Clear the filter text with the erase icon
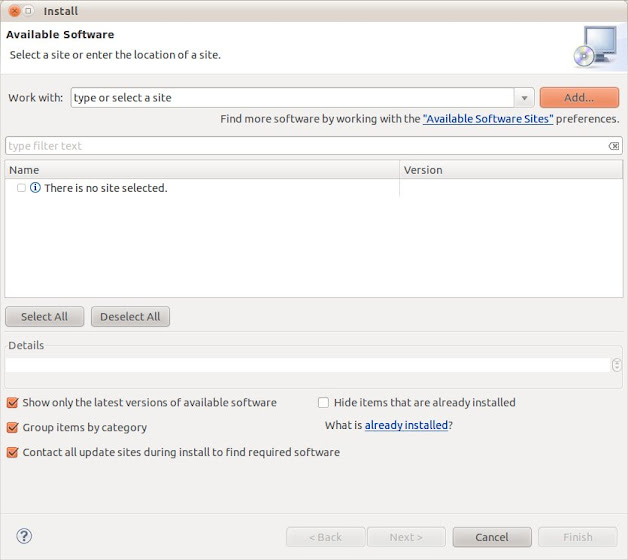This screenshot has width=628, height=560. (614, 146)
